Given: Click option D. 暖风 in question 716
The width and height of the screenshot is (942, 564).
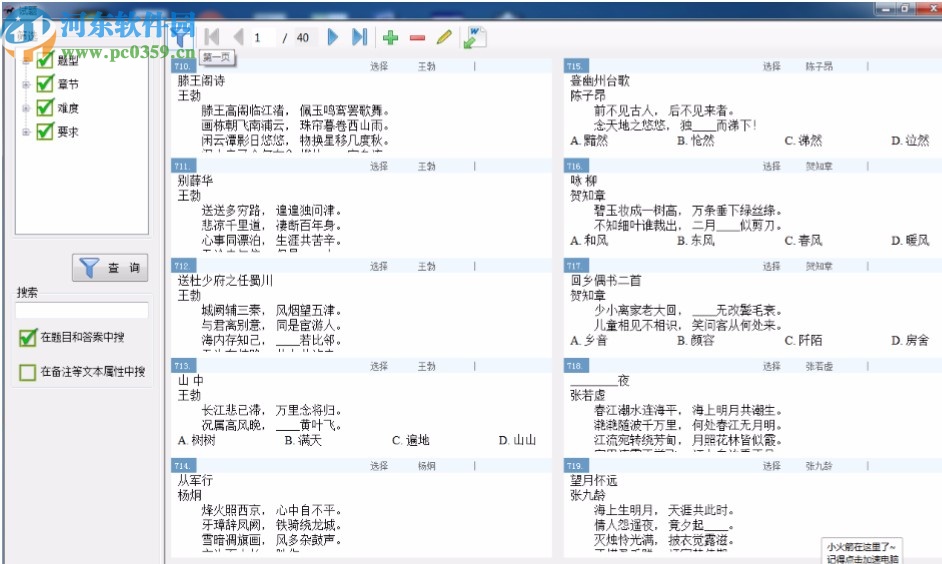Looking at the screenshot, I should click(x=910, y=241).
